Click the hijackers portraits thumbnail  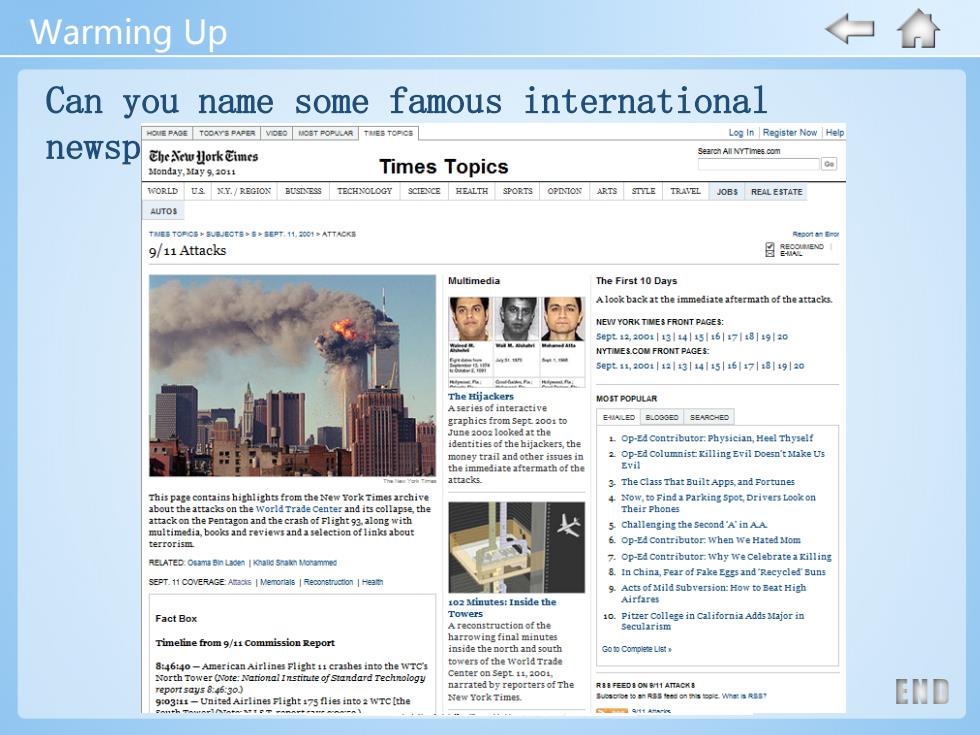[516, 341]
